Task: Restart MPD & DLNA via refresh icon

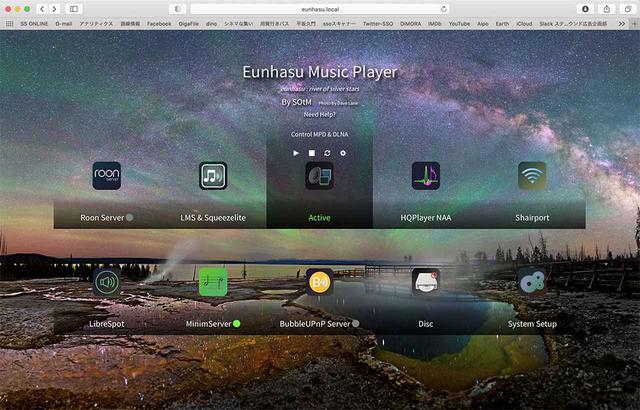Action: [327, 153]
